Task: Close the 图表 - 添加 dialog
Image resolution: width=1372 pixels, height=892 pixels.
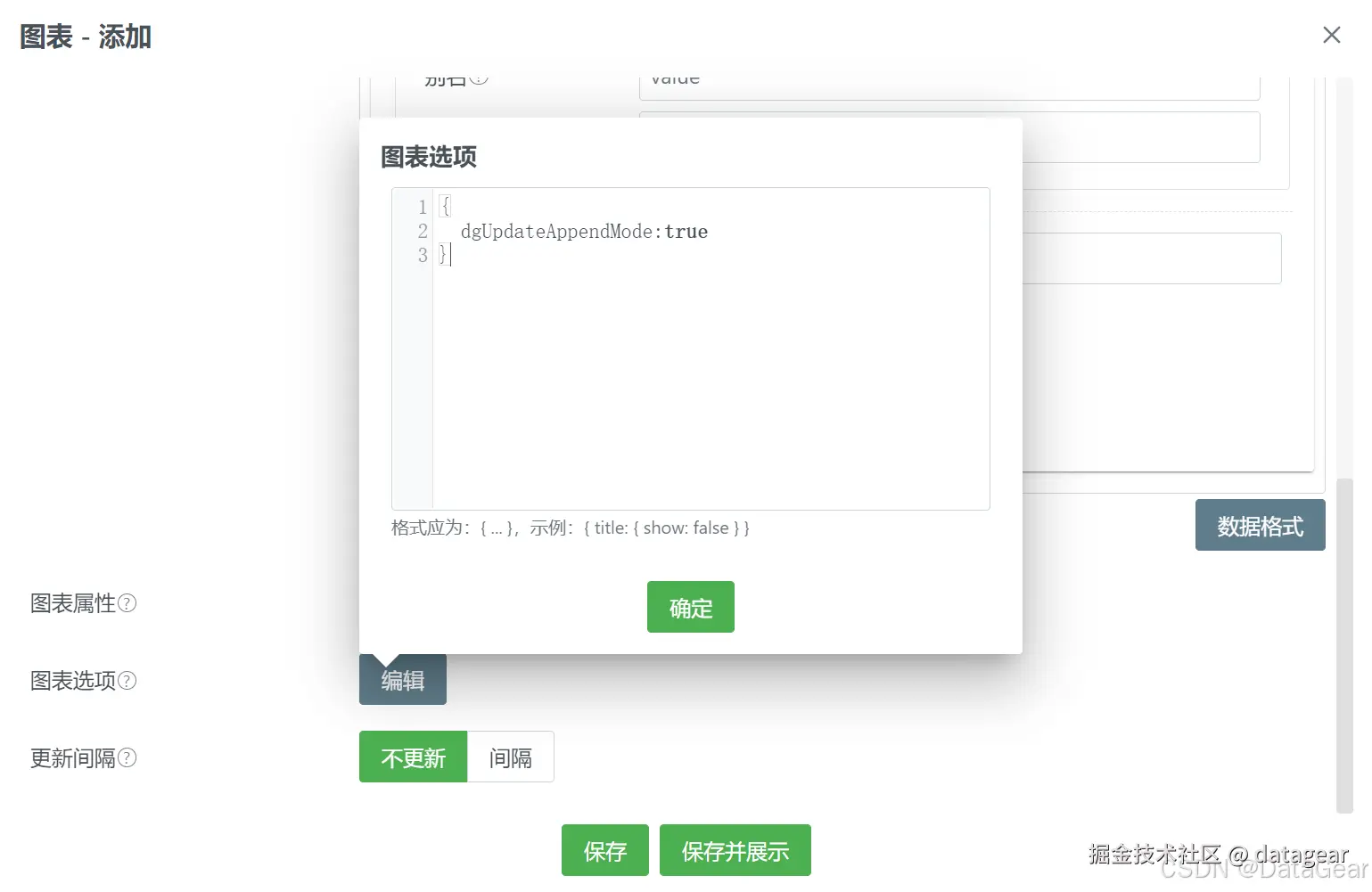Action: [1331, 35]
